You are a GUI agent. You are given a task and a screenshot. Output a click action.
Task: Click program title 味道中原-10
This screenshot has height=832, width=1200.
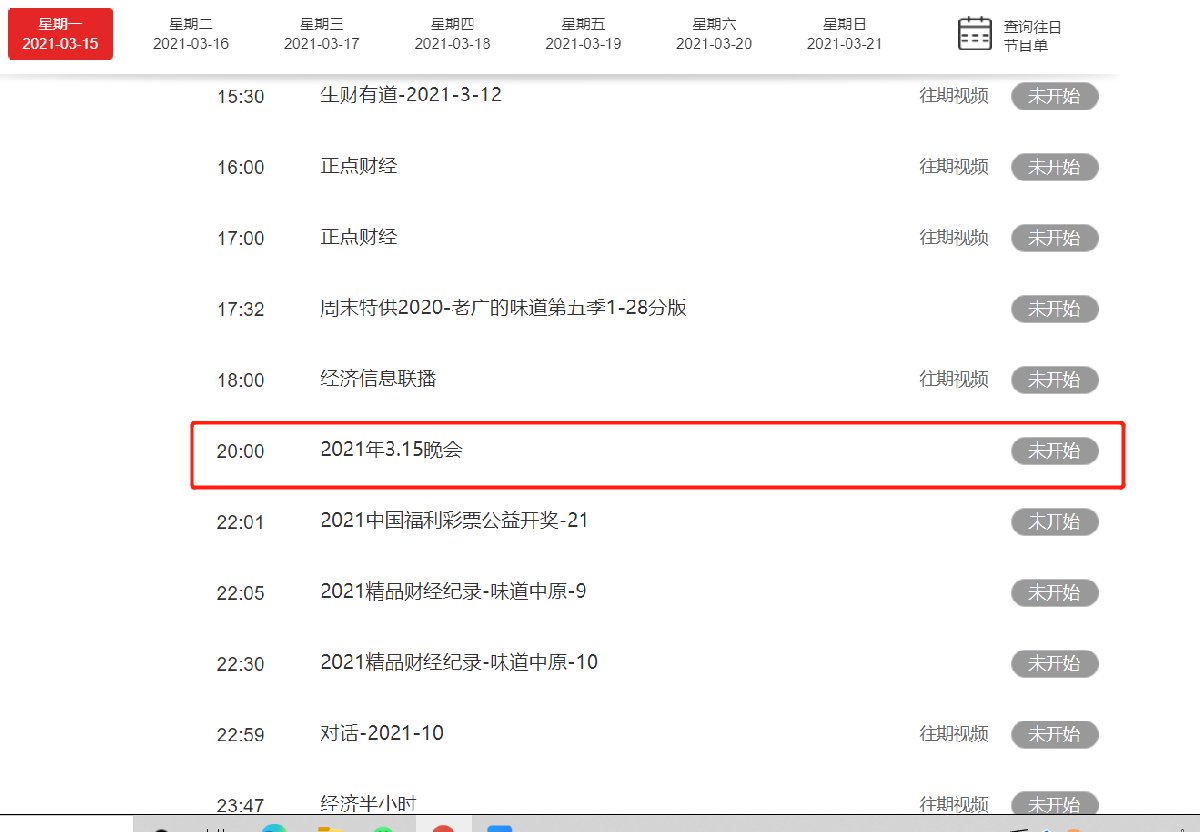tap(458, 662)
